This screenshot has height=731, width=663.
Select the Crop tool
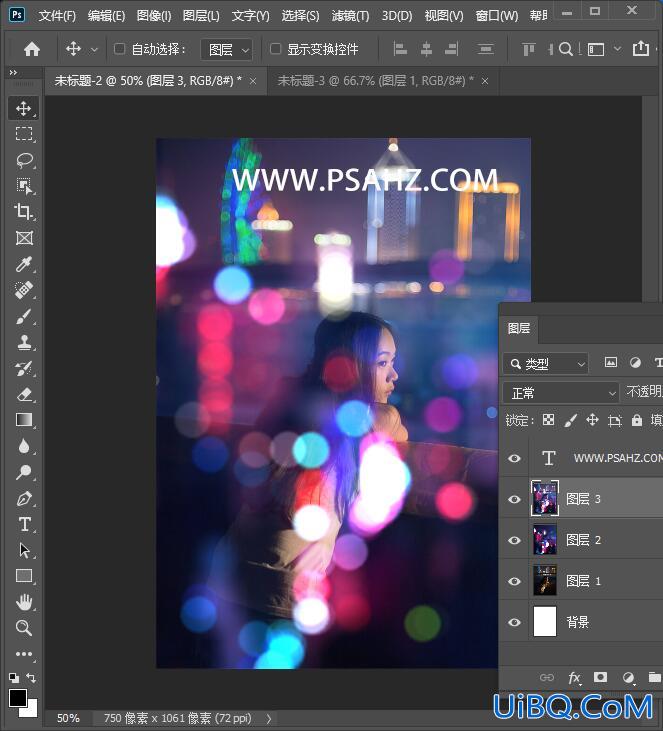(x=24, y=212)
